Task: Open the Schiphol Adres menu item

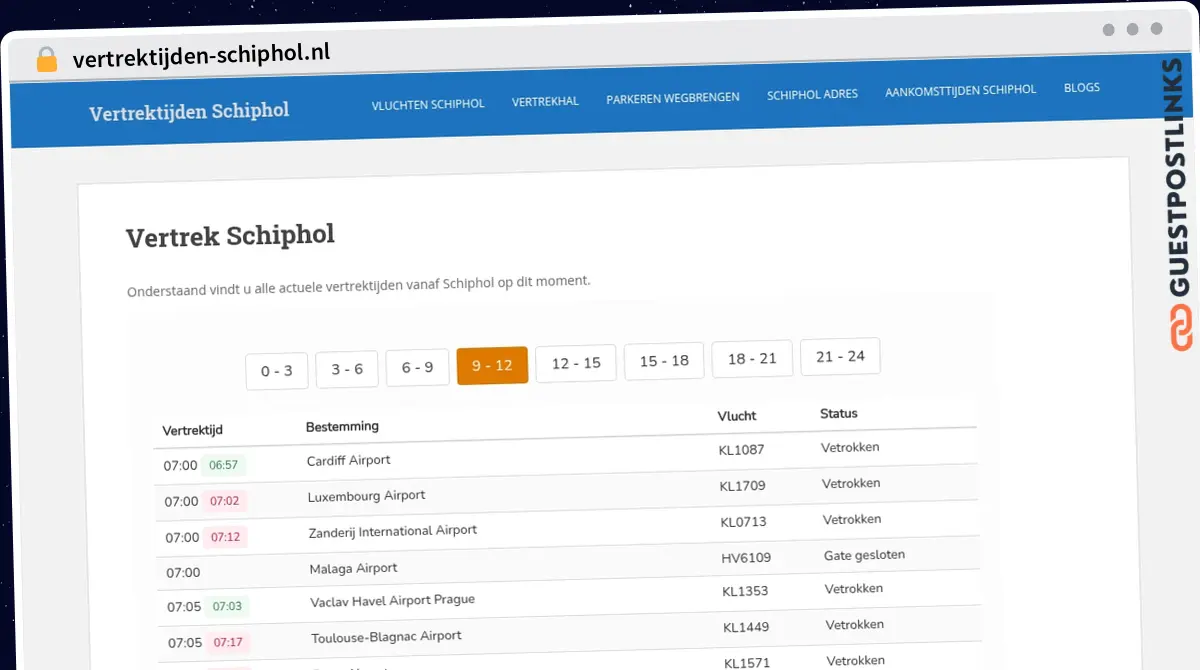Action: pos(812,95)
